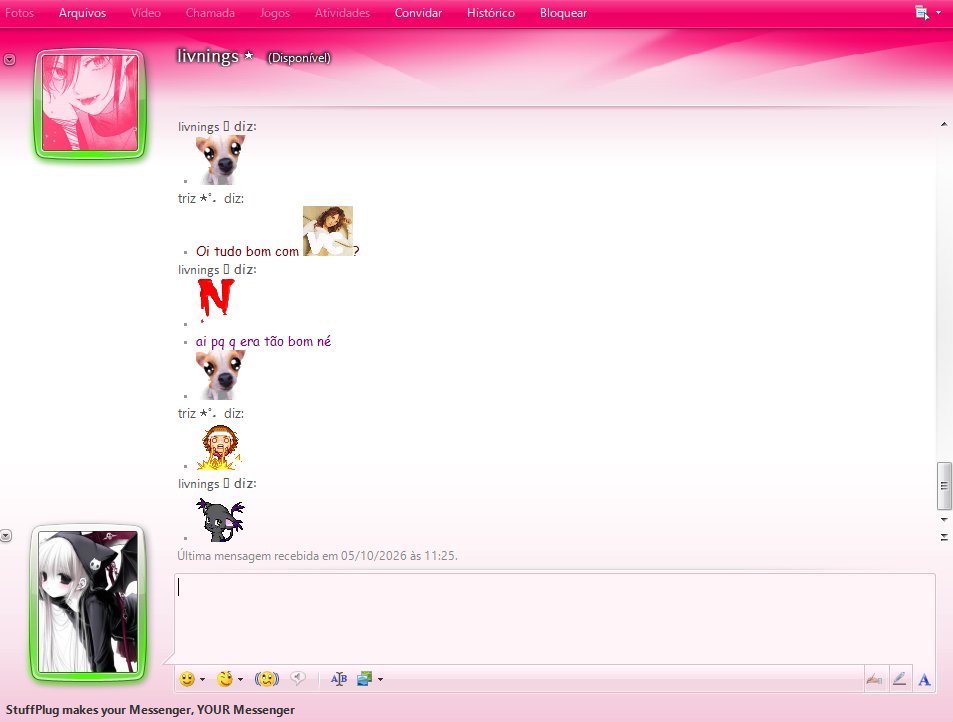Image resolution: width=953 pixels, height=722 pixels.
Task: Expand the emoticon picker dropdown arrow
Action: pyautogui.click(x=202, y=679)
